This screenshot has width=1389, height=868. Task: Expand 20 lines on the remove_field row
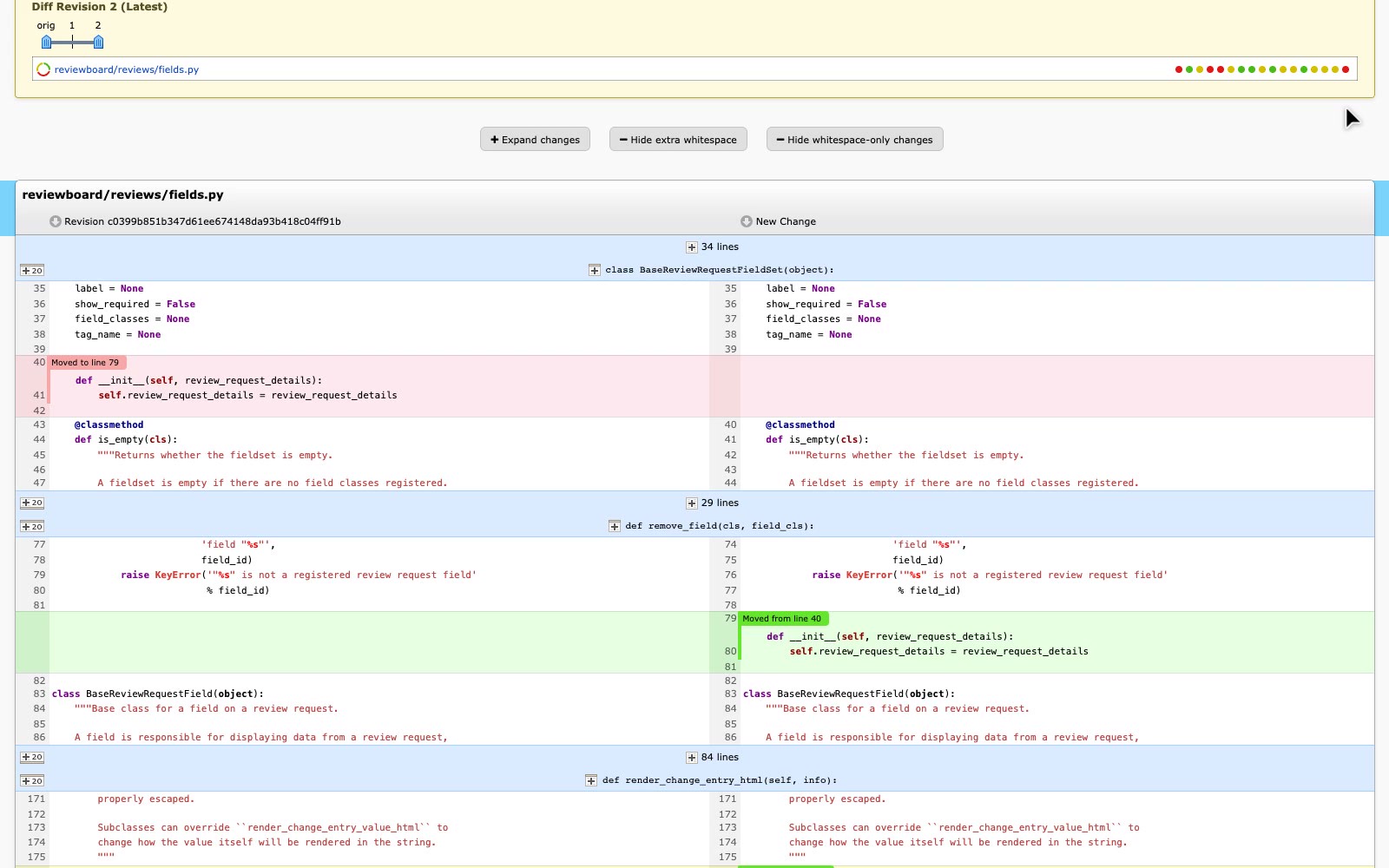32,527
